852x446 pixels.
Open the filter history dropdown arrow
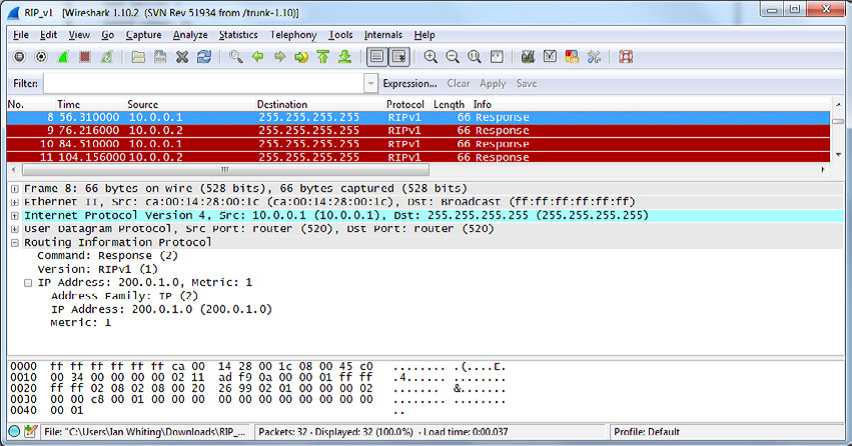point(371,83)
